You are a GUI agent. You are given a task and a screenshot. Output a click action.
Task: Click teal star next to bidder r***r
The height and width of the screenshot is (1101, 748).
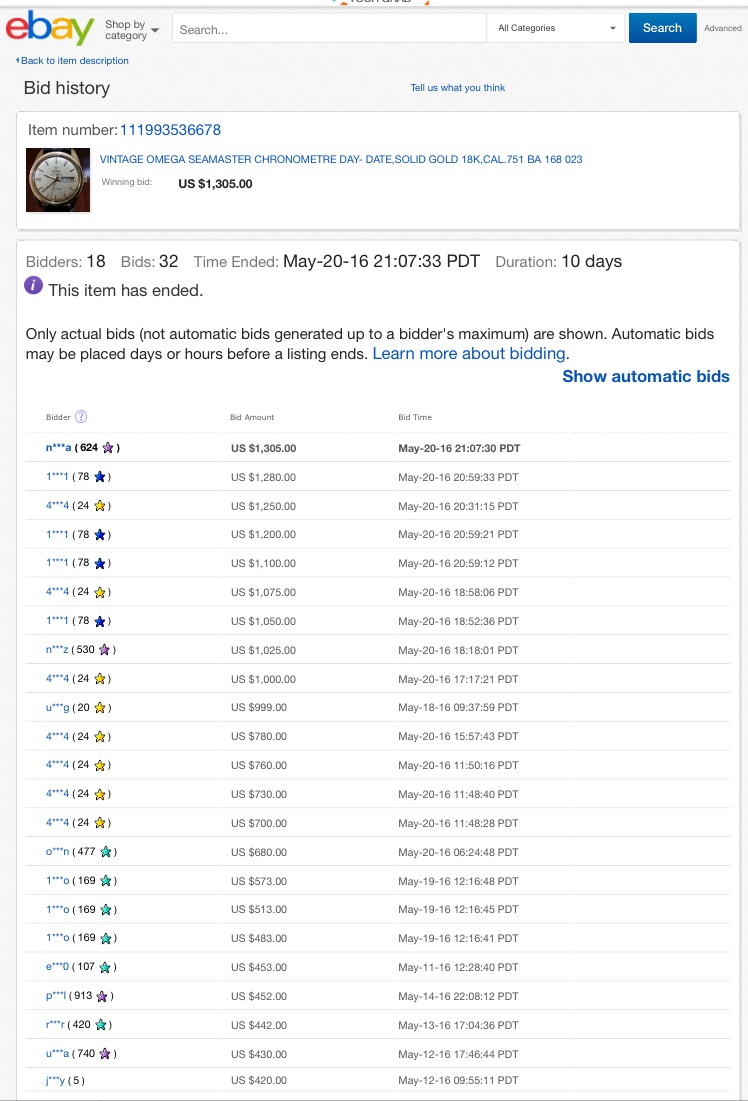click(x=101, y=1025)
